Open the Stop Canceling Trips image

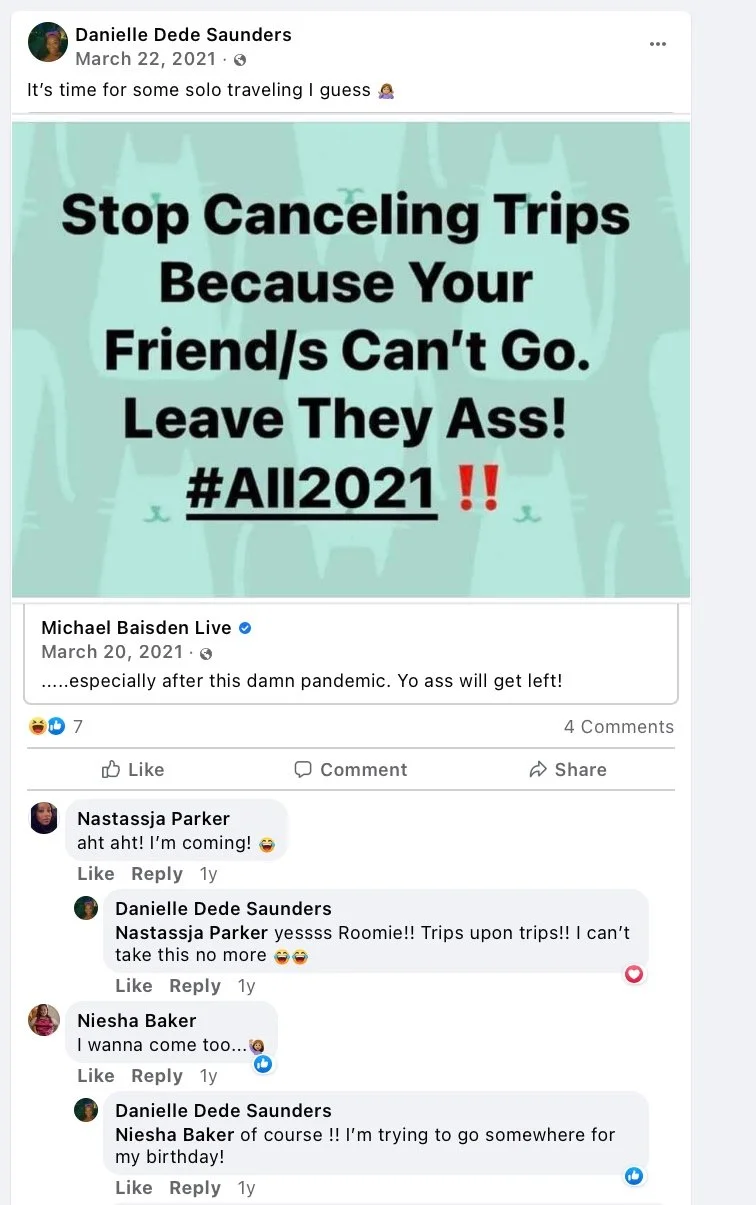351,360
